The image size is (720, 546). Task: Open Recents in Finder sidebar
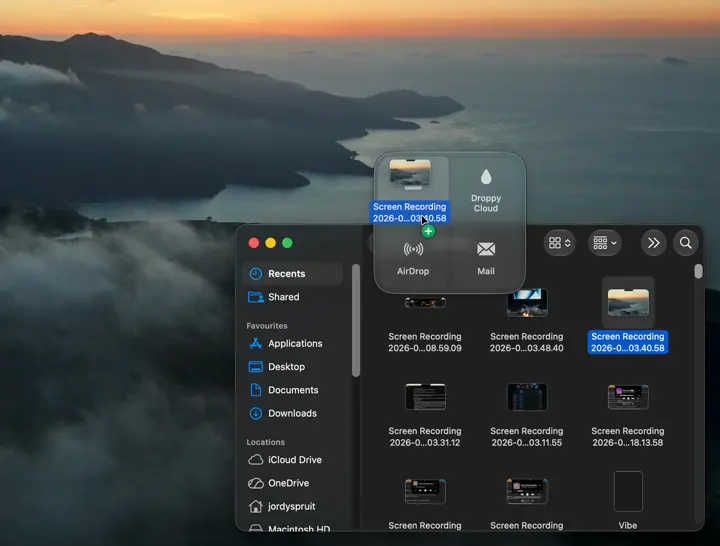[292, 274]
